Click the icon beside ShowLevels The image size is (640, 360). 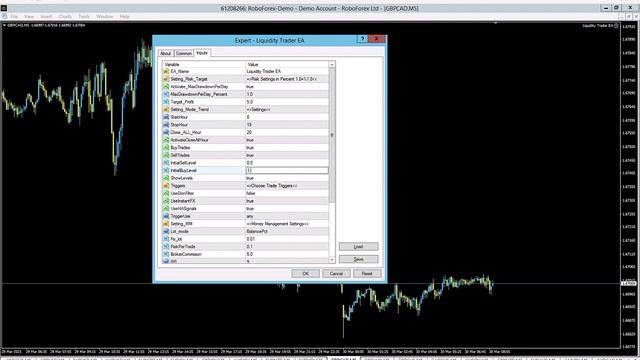(x=166, y=178)
